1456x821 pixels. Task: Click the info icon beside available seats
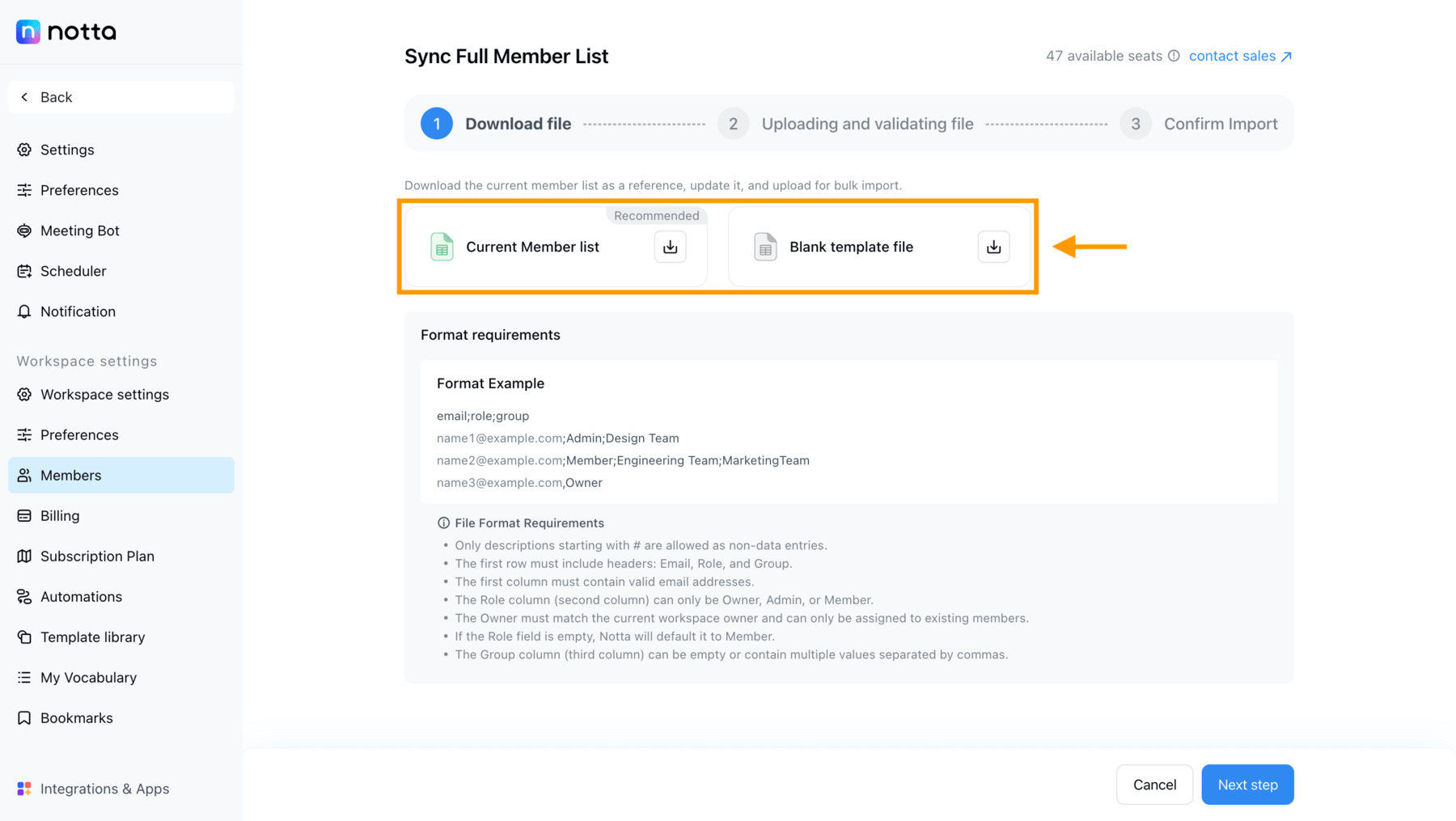coord(1174,56)
